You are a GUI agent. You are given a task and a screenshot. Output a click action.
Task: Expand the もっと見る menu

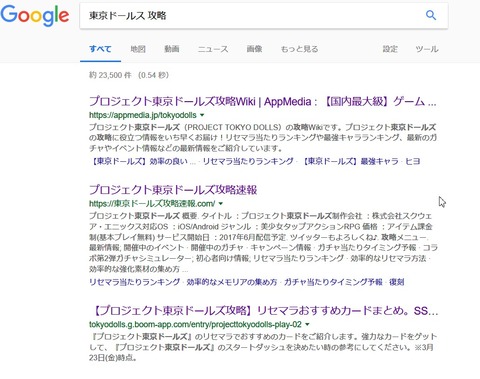pyautogui.click(x=299, y=49)
